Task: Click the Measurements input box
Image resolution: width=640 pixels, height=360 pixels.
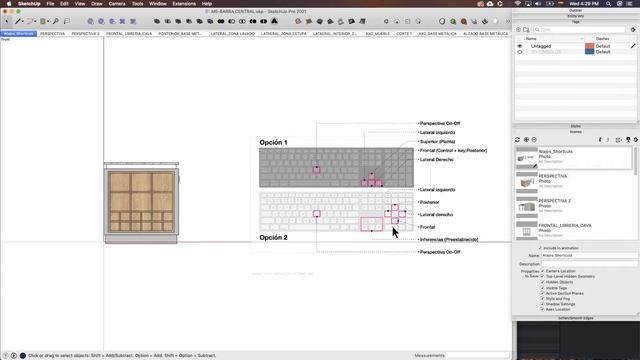Action: [478, 356]
